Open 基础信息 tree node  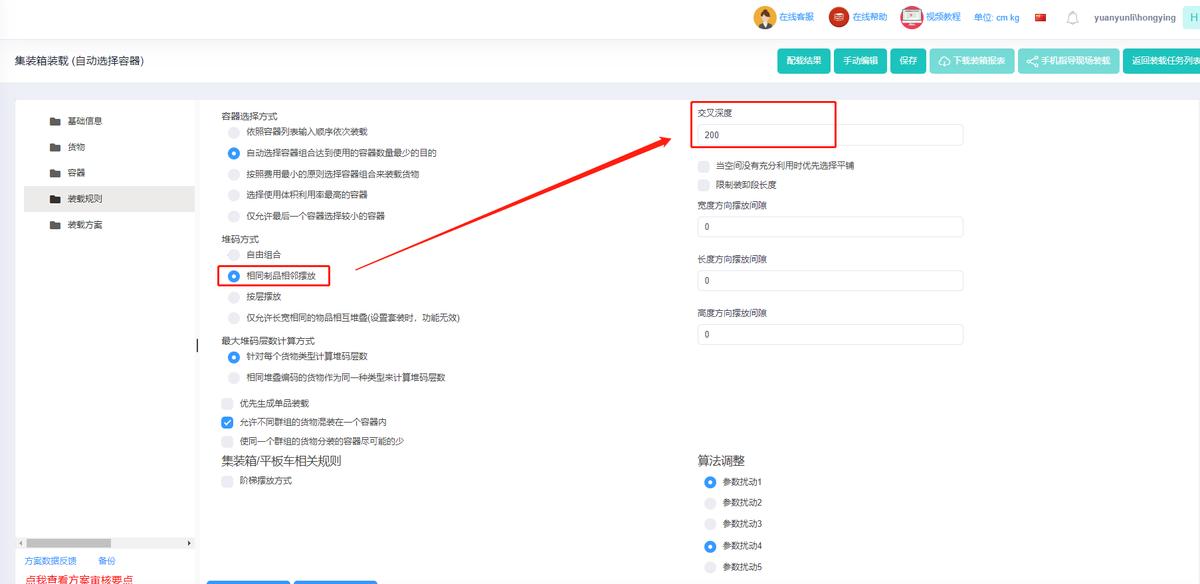(85, 122)
